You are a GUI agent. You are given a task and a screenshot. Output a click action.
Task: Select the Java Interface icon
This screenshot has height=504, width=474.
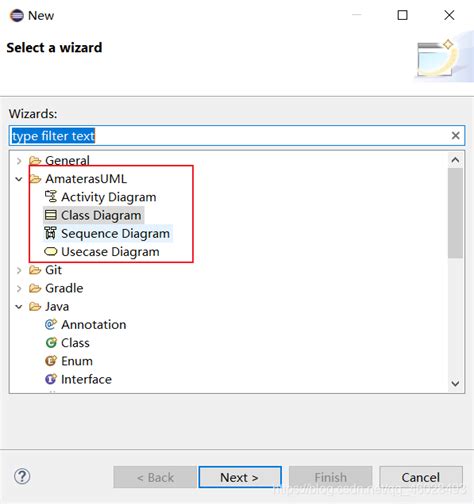(x=51, y=379)
